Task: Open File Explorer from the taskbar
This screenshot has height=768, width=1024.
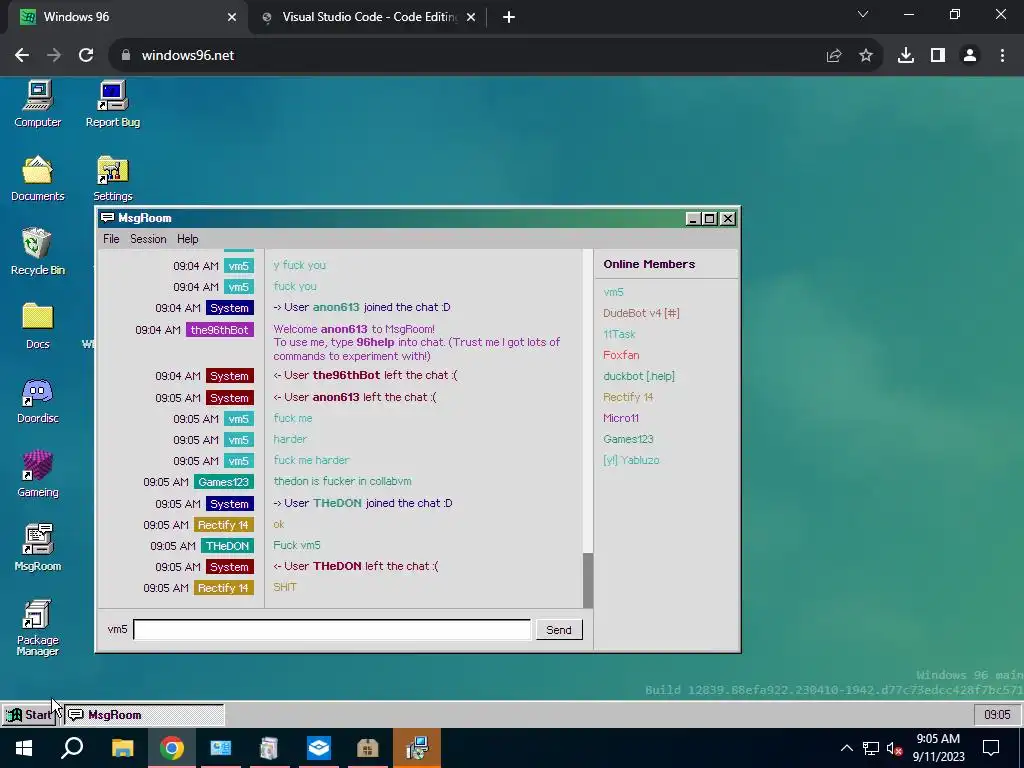Action: click(x=122, y=748)
